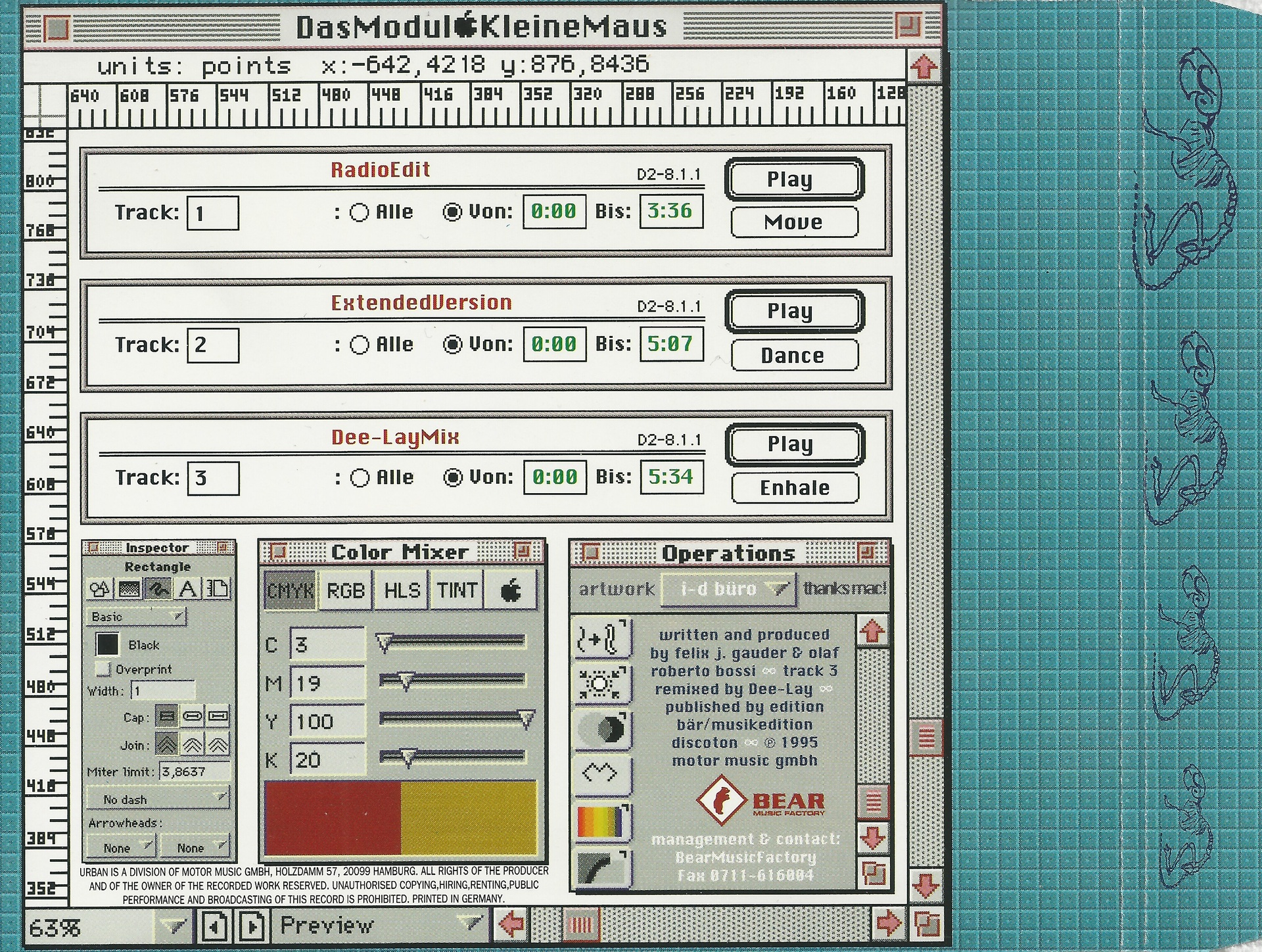Open the Preview mode dropdown
Screen dimensions: 1262x952
pyautogui.click(x=380, y=926)
